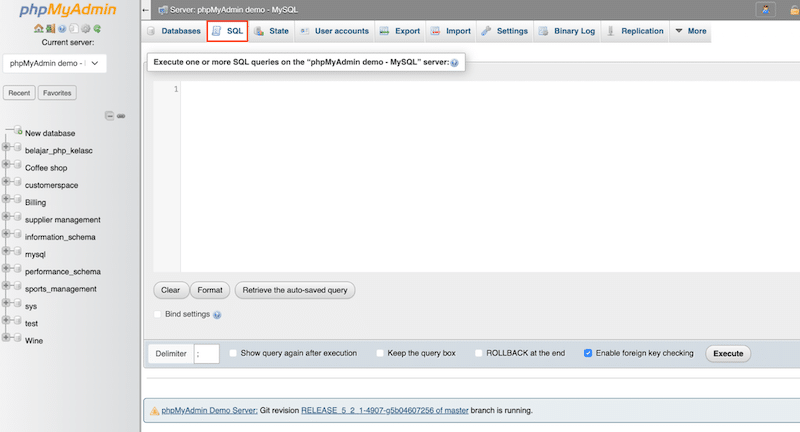Screen dimensions: 800x432
Task: Expand the supplier management database node
Action: [6, 217]
